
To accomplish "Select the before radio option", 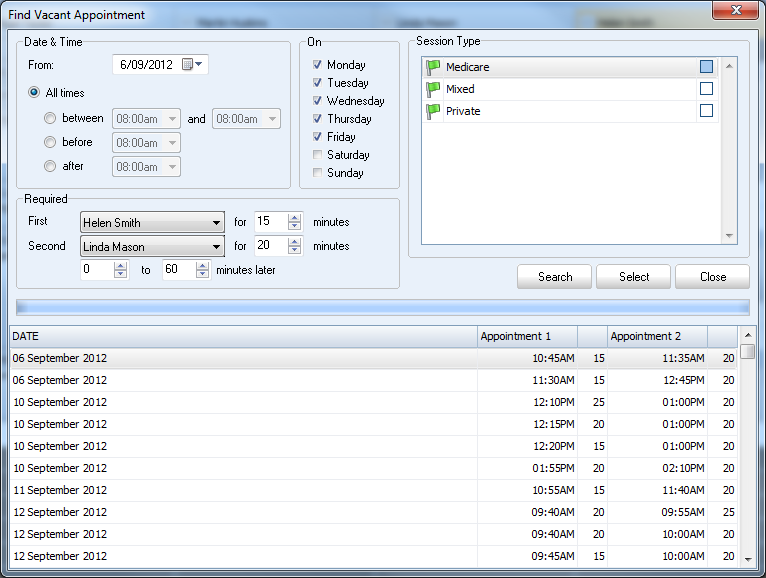I will (x=50, y=142).
